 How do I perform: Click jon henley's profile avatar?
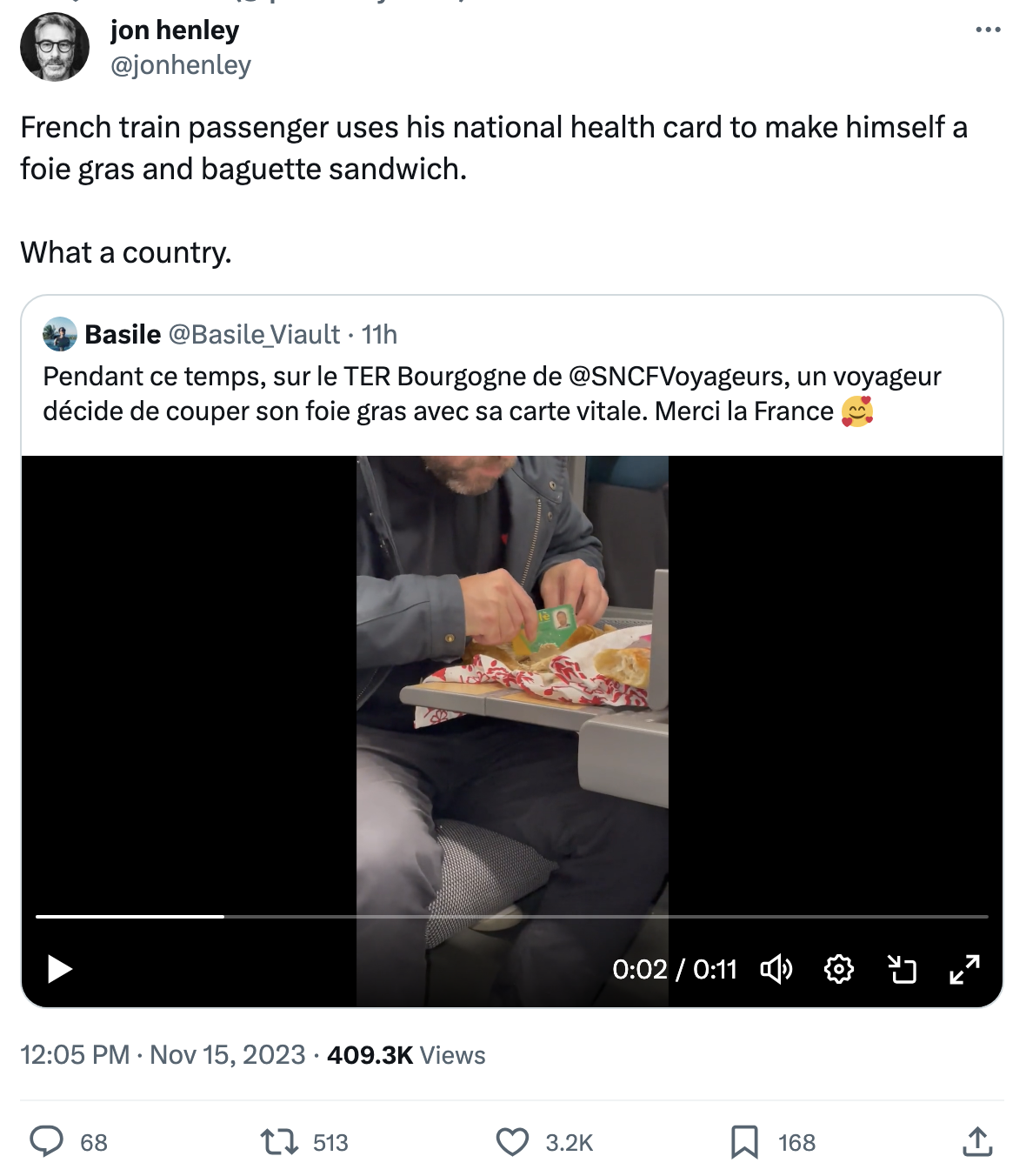click(x=55, y=48)
